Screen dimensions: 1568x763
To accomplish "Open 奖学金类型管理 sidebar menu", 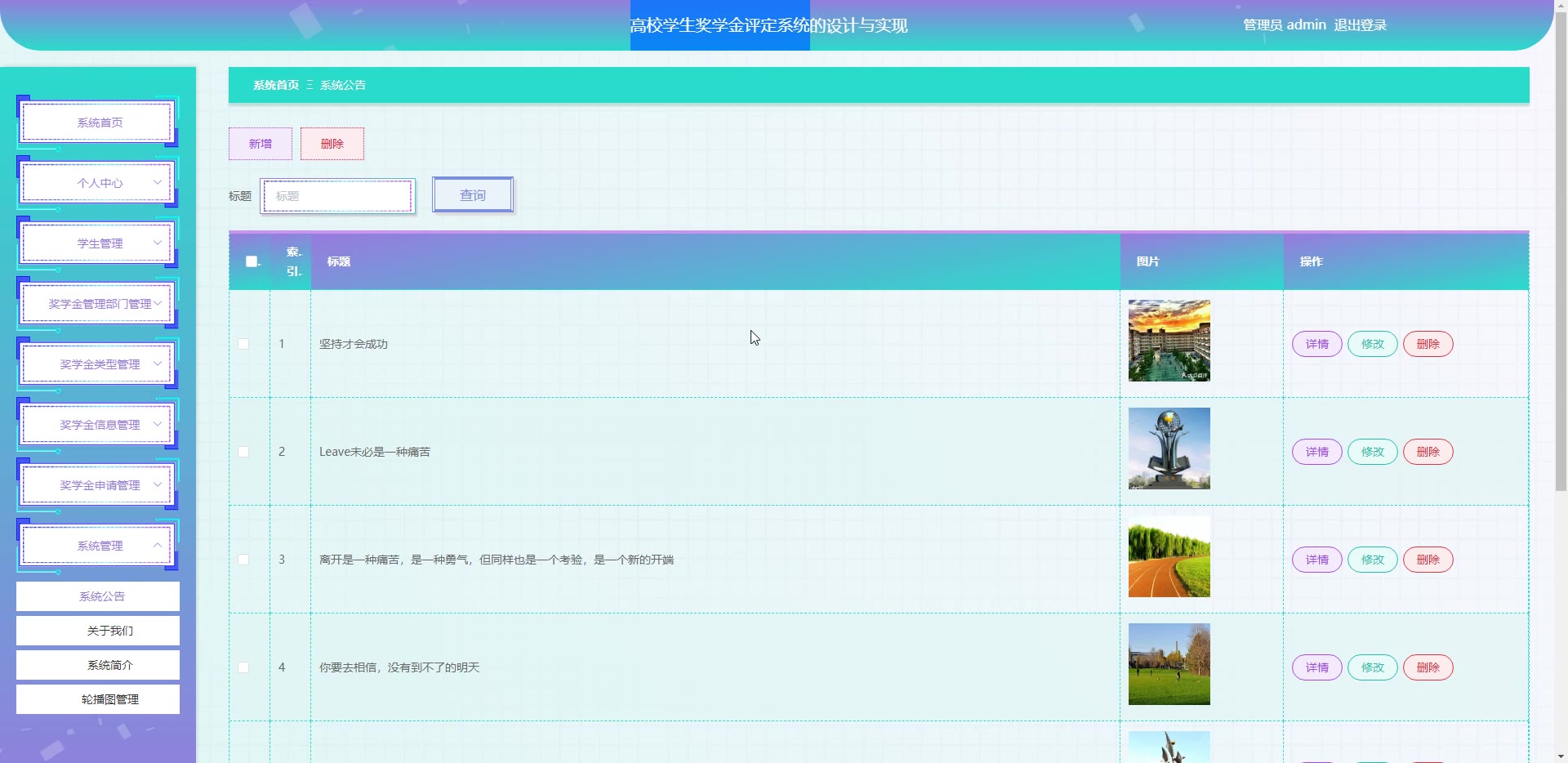I will (x=98, y=364).
